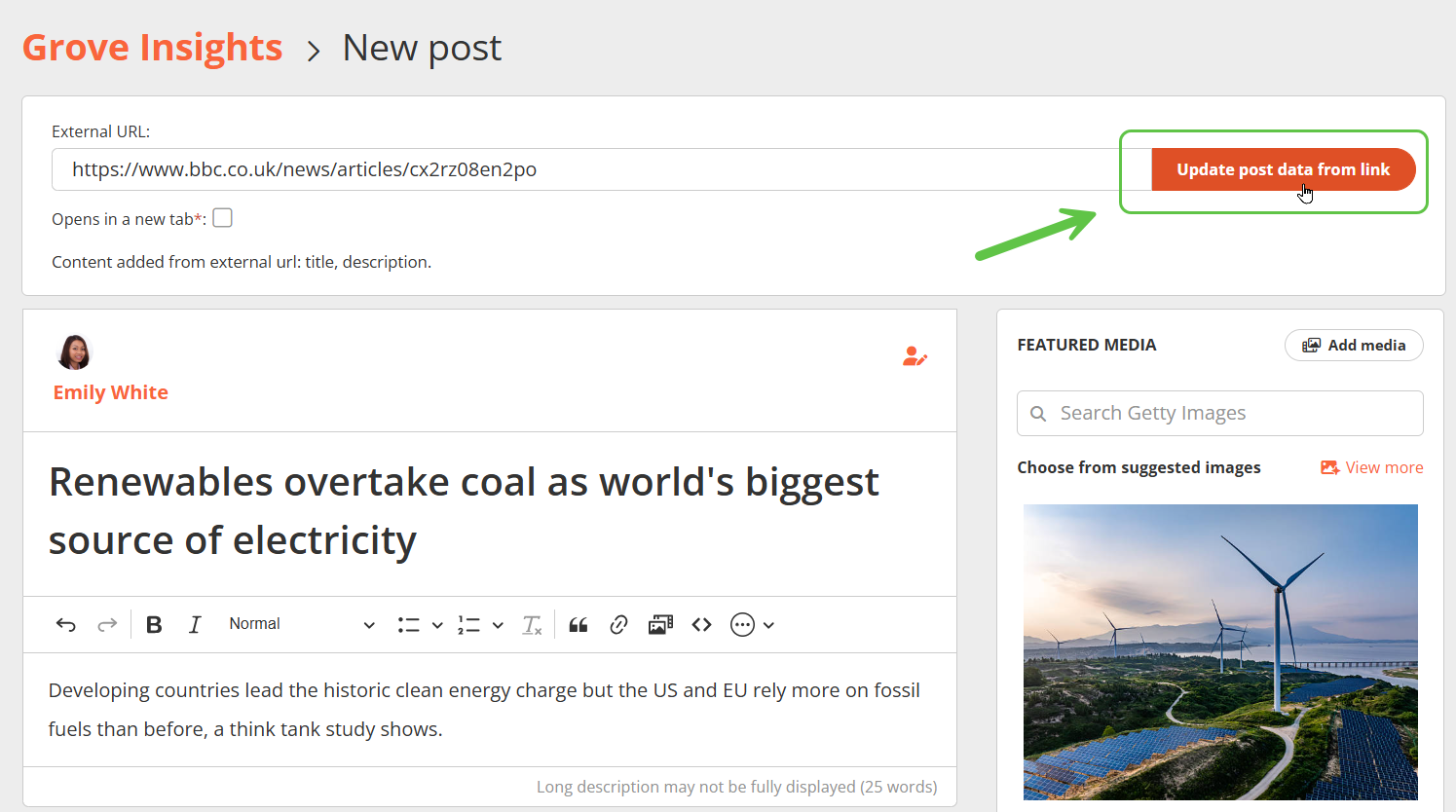The height and width of the screenshot is (812, 1456).
Task: Click the External URL input field
Action: tap(601, 169)
